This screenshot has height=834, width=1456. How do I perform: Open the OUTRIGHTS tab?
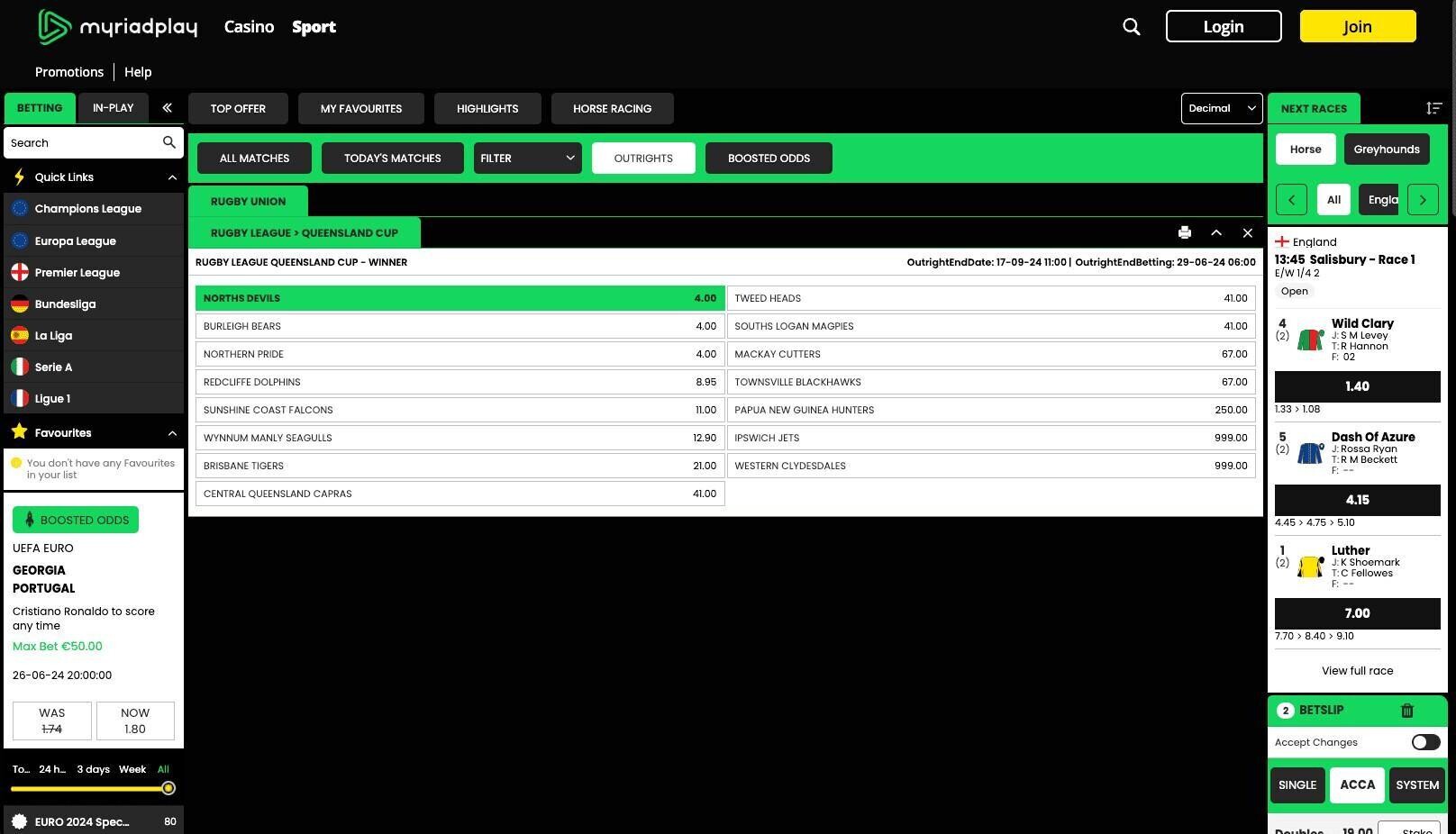tap(643, 158)
